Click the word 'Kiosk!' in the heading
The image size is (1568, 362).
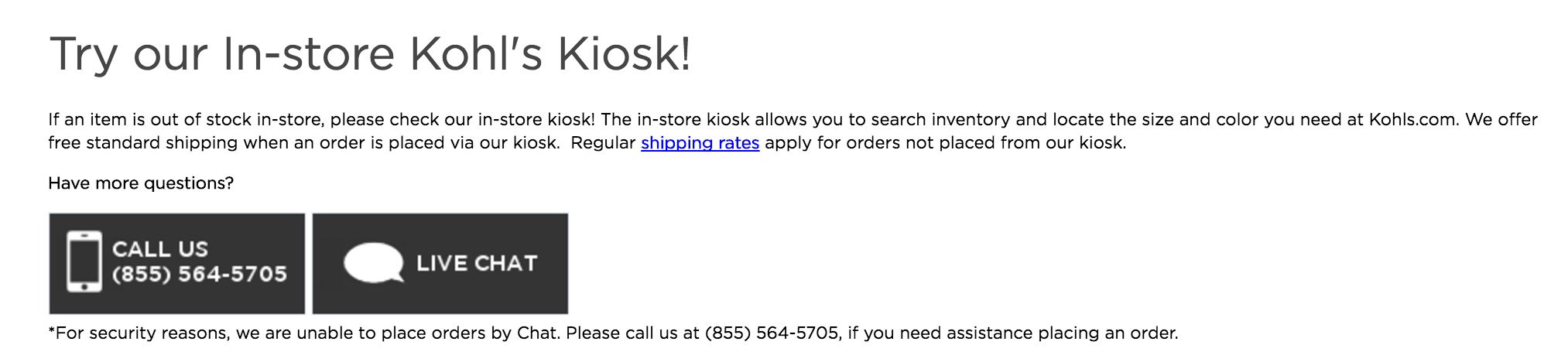point(624,55)
